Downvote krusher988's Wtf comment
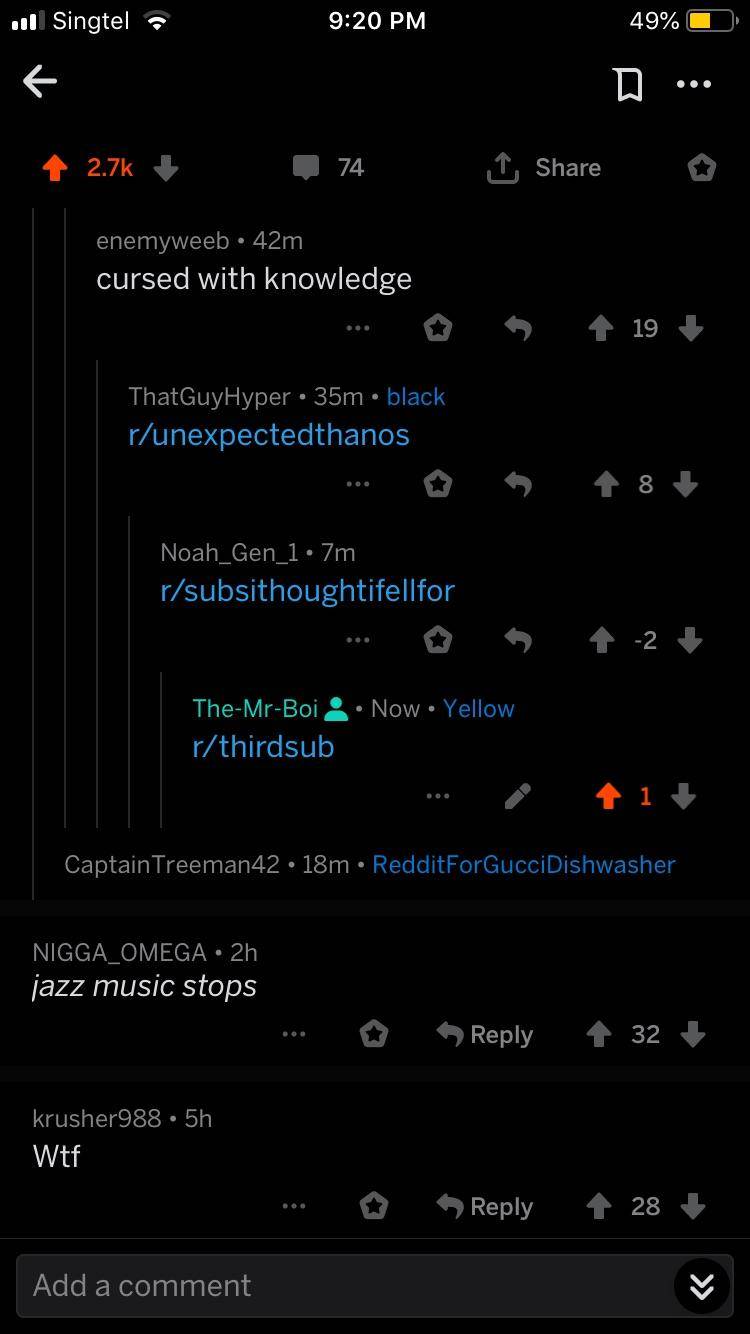This screenshot has width=750, height=1334. click(x=691, y=1206)
